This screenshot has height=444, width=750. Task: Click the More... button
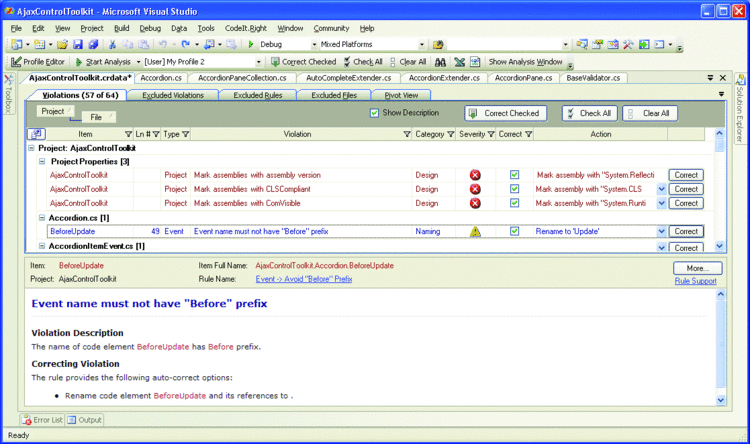pyautogui.click(x=698, y=268)
